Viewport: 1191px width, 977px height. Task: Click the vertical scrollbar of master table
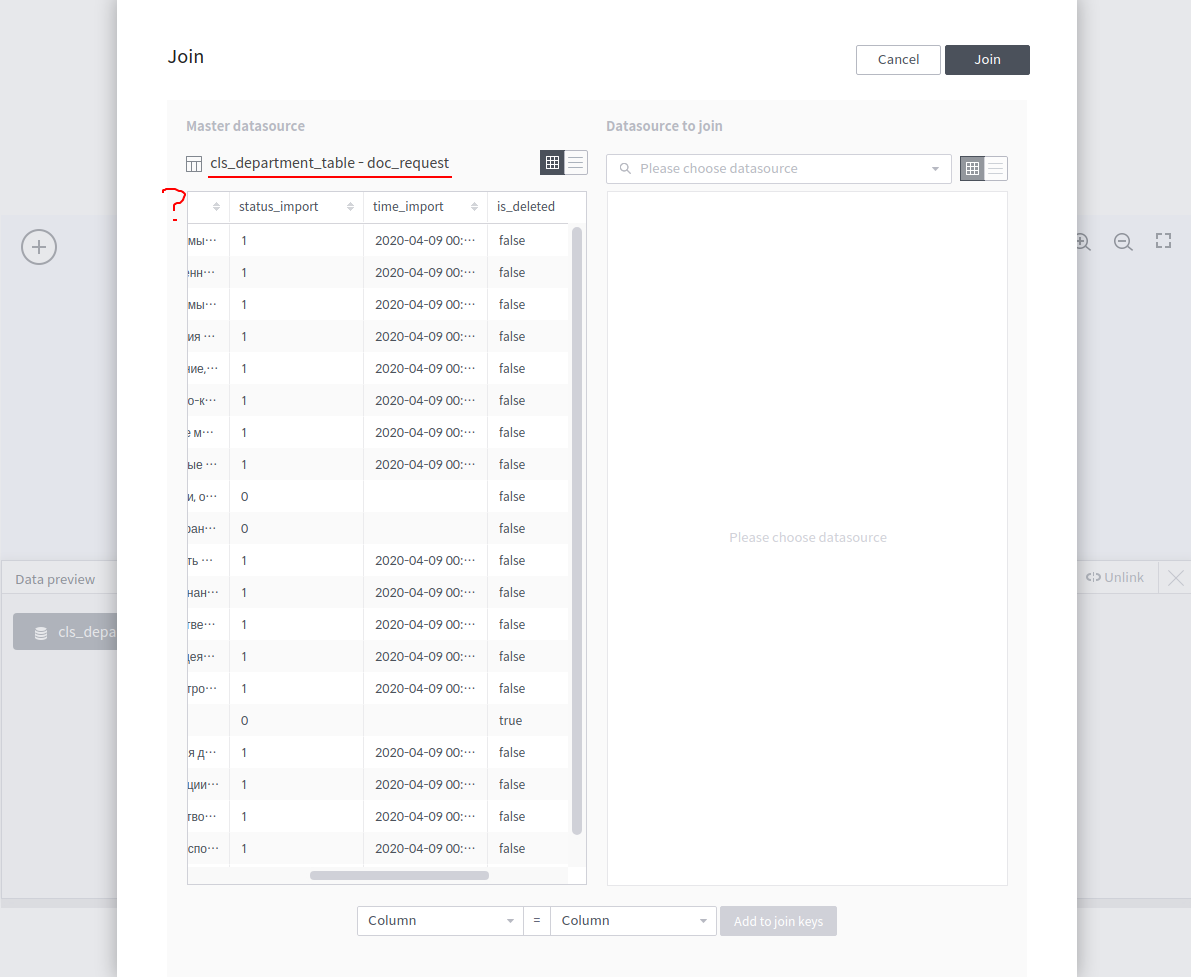click(577, 530)
